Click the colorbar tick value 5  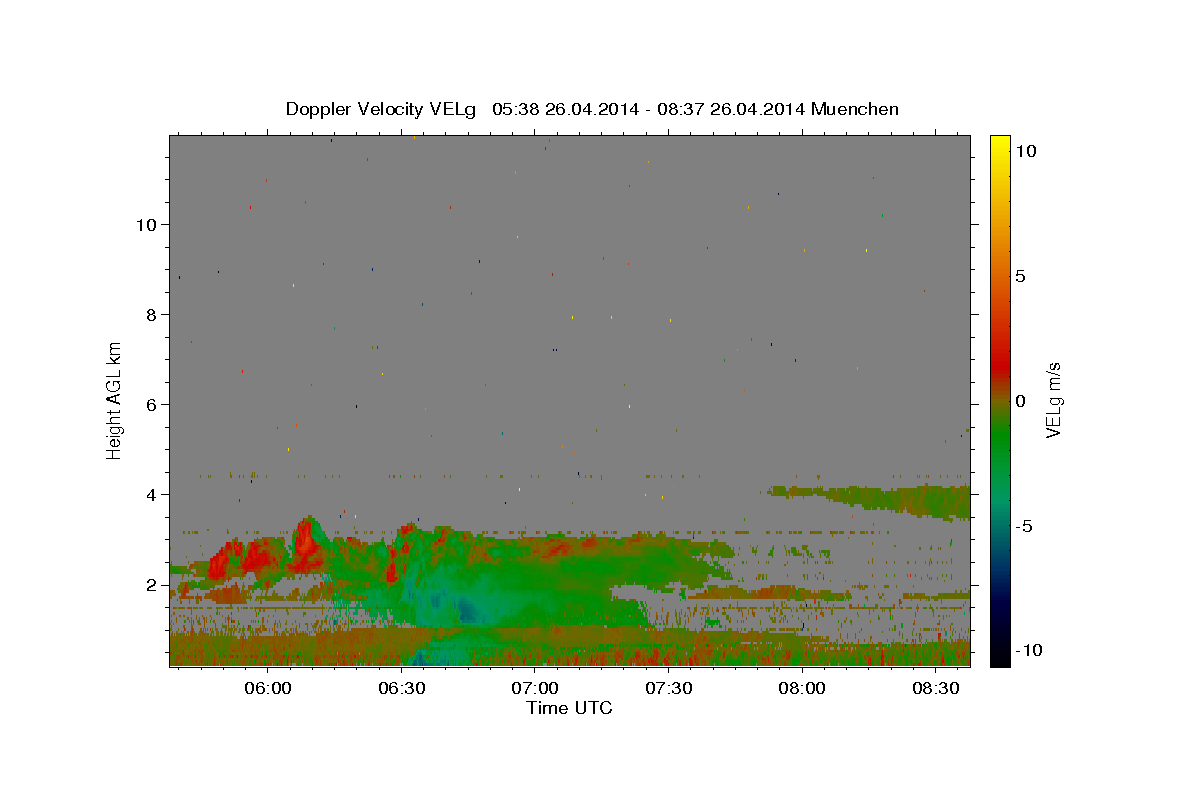click(1020, 276)
